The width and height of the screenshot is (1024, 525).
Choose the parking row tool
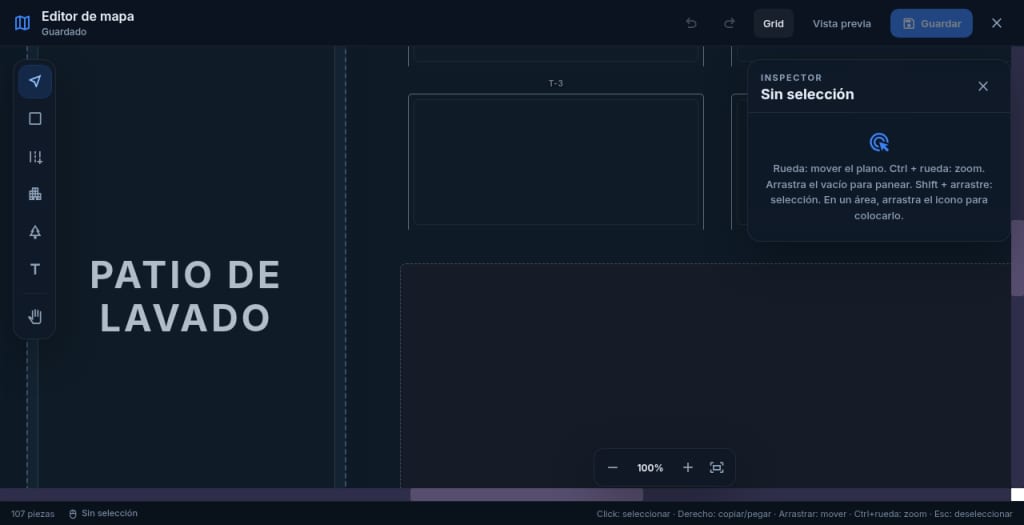tap(35, 157)
